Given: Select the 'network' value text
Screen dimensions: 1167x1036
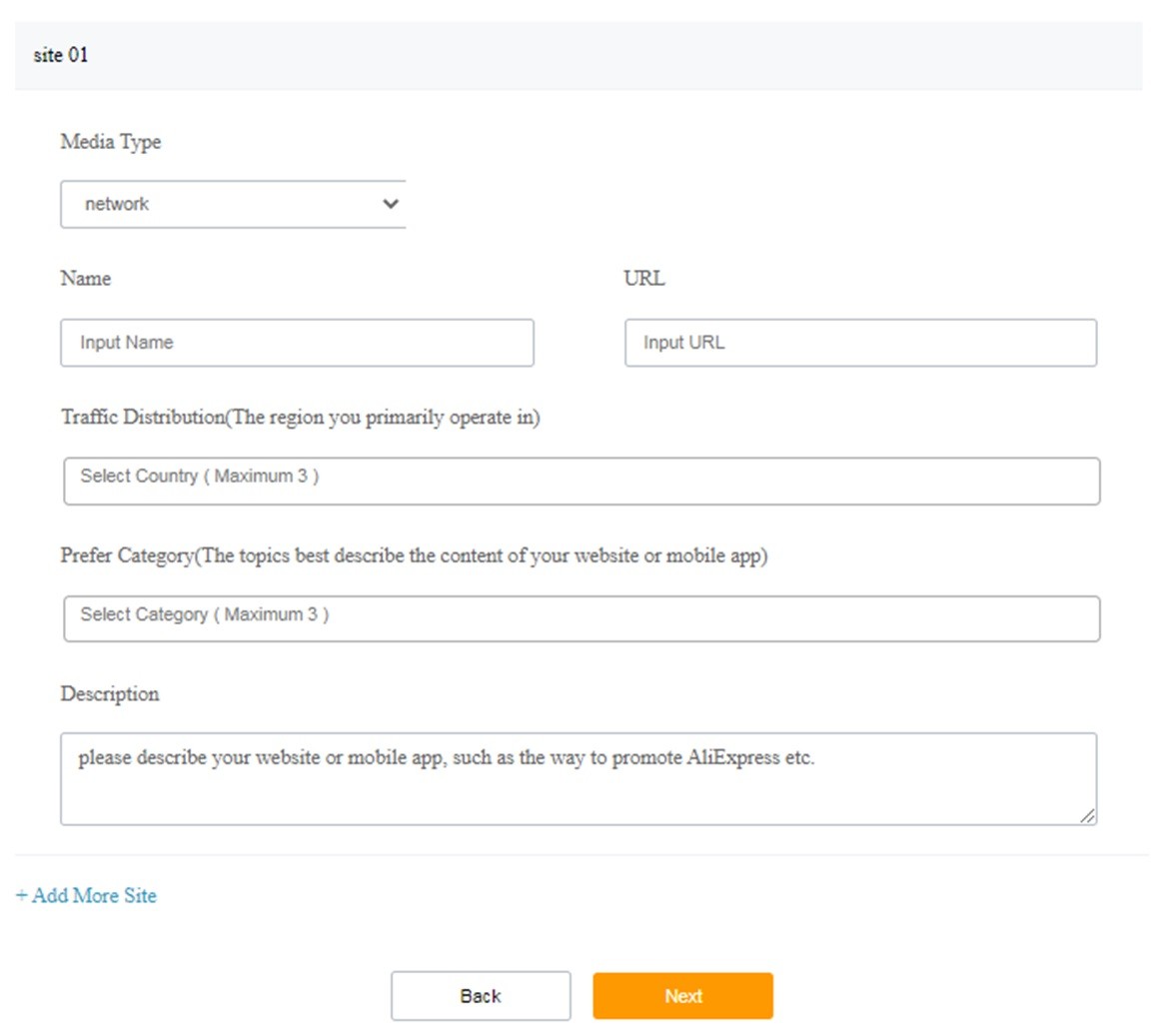Looking at the screenshot, I should point(117,204).
